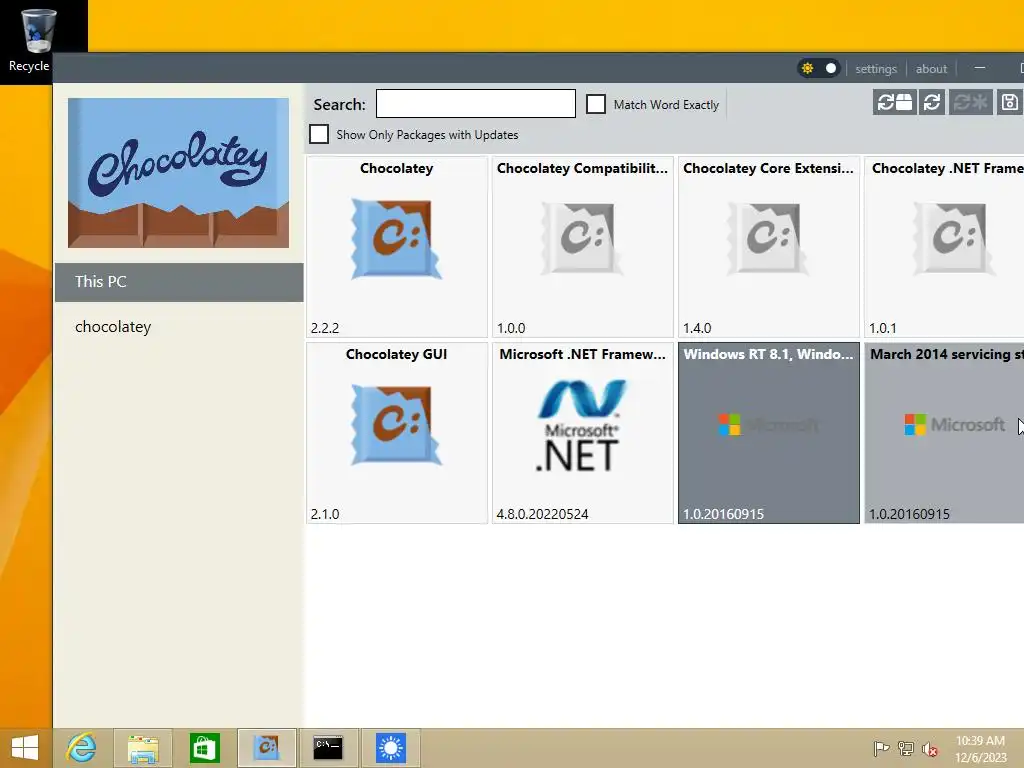Select the March 2014 servicing stack tile
Image resolution: width=1024 pixels, height=768 pixels.
[944, 433]
